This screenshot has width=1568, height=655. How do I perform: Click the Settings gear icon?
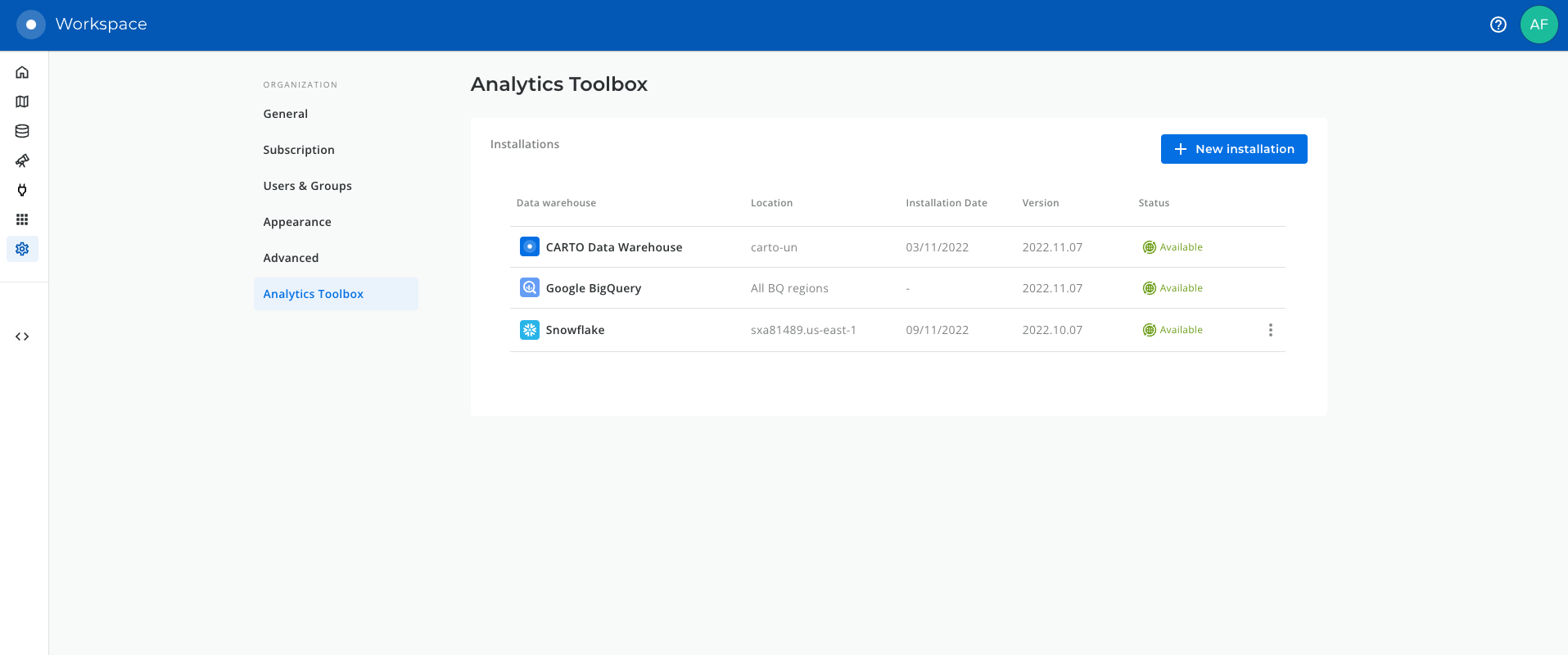coord(22,249)
